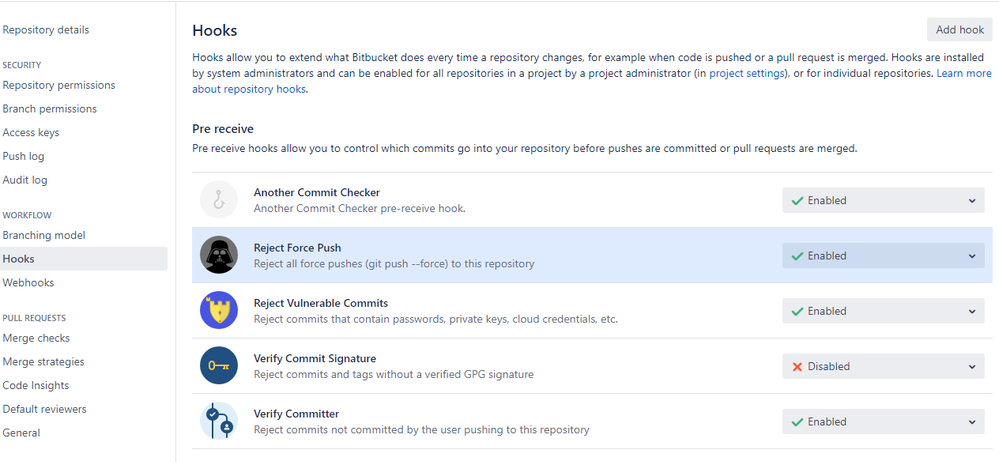This screenshot has height=462, width=999.
Task: Click the key icon for Verify Commit Signature
Action: pos(219,366)
